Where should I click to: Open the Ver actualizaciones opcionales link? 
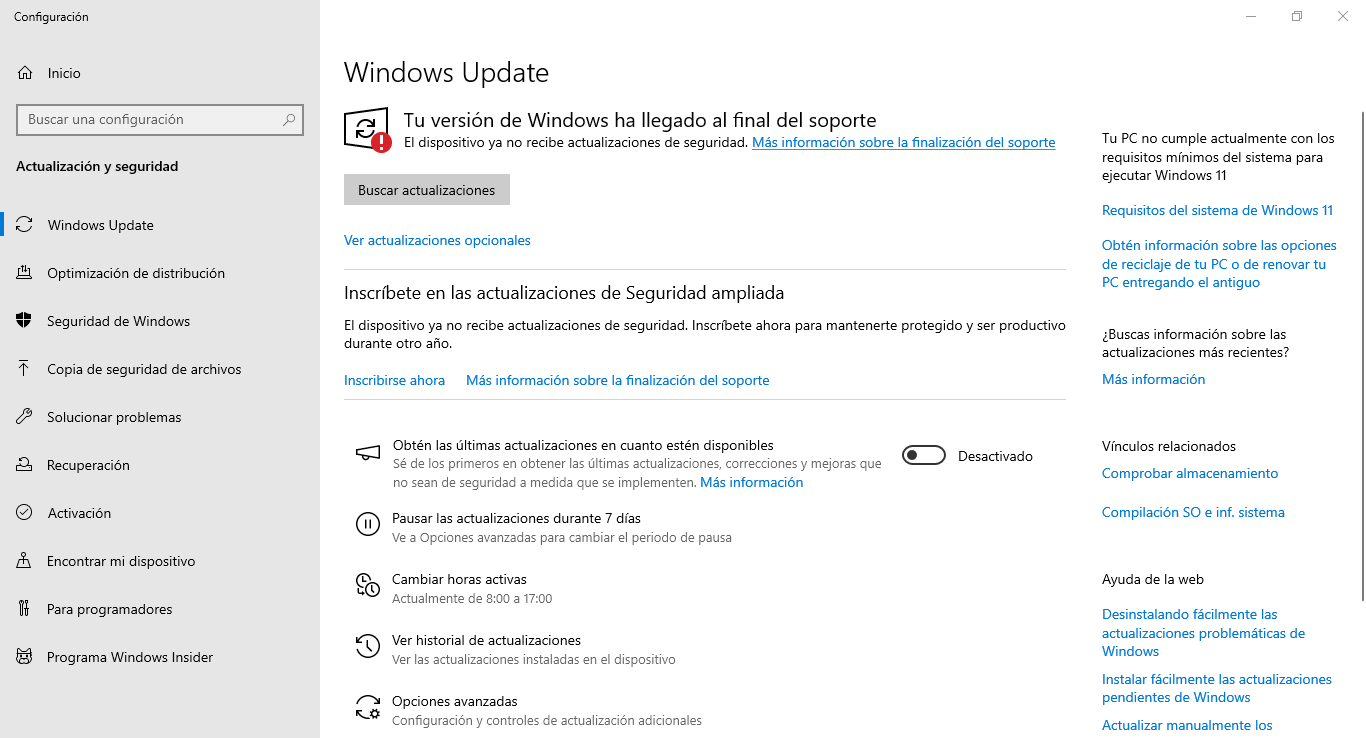coord(437,240)
